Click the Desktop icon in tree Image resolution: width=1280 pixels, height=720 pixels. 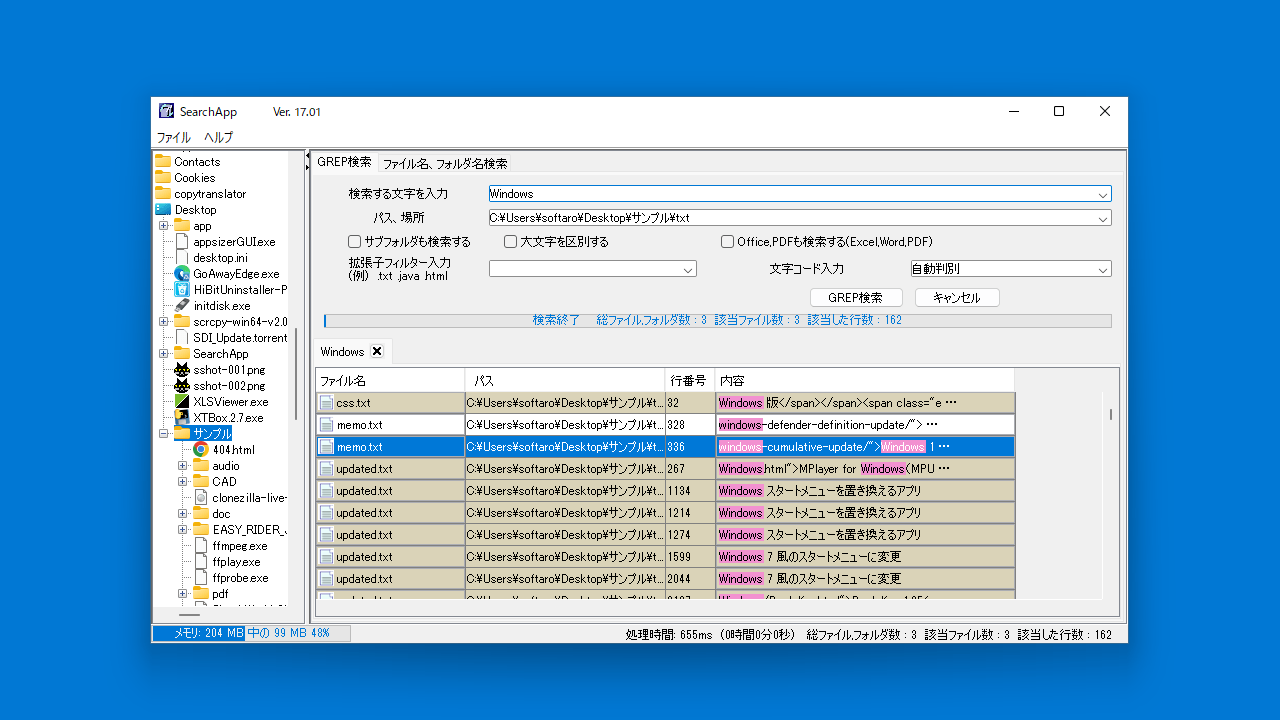coord(163,209)
